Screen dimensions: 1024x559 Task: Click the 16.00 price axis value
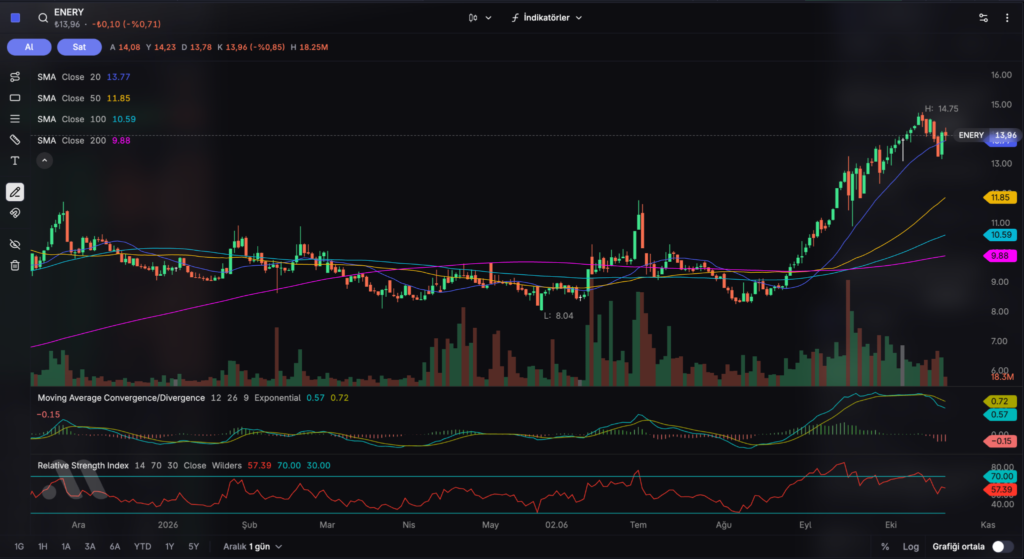pyautogui.click(x=1001, y=75)
